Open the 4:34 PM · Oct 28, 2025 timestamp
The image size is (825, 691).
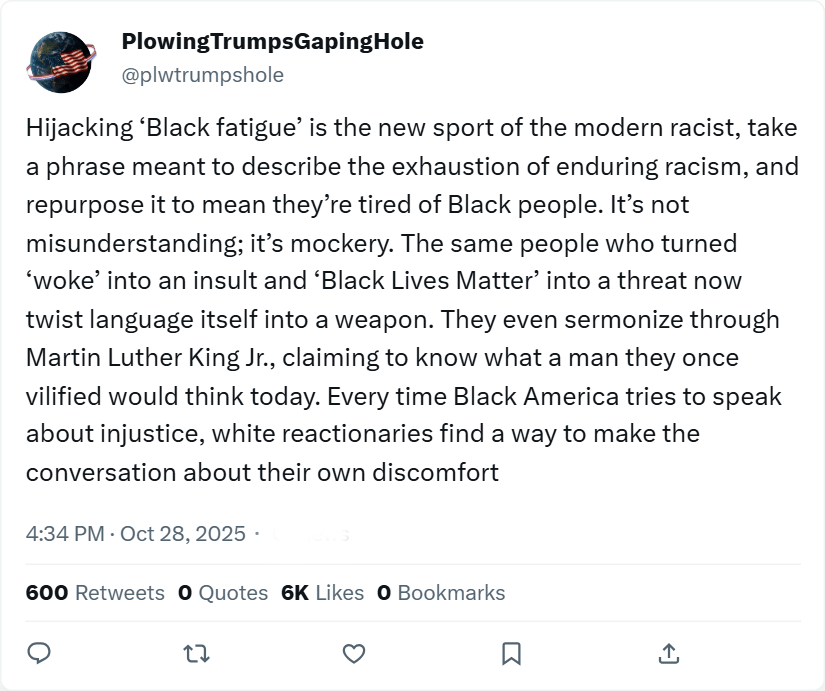[136, 534]
